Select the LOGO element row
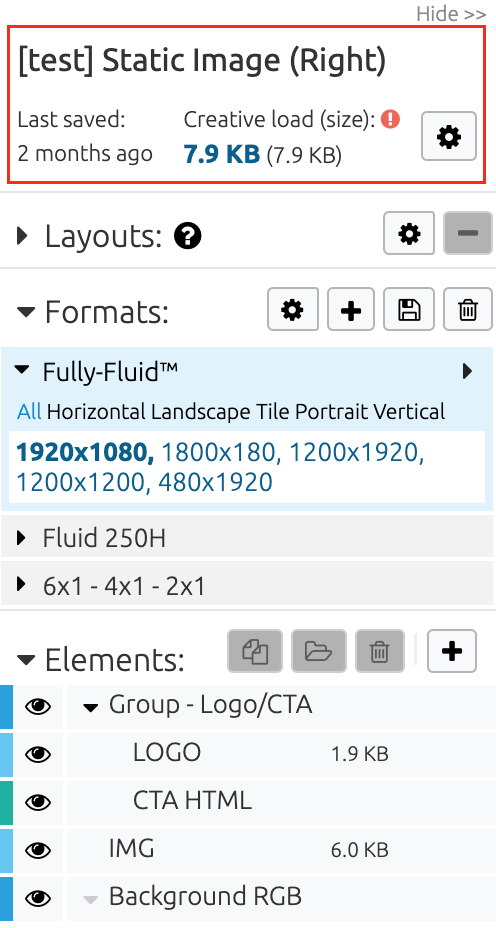 281,754
